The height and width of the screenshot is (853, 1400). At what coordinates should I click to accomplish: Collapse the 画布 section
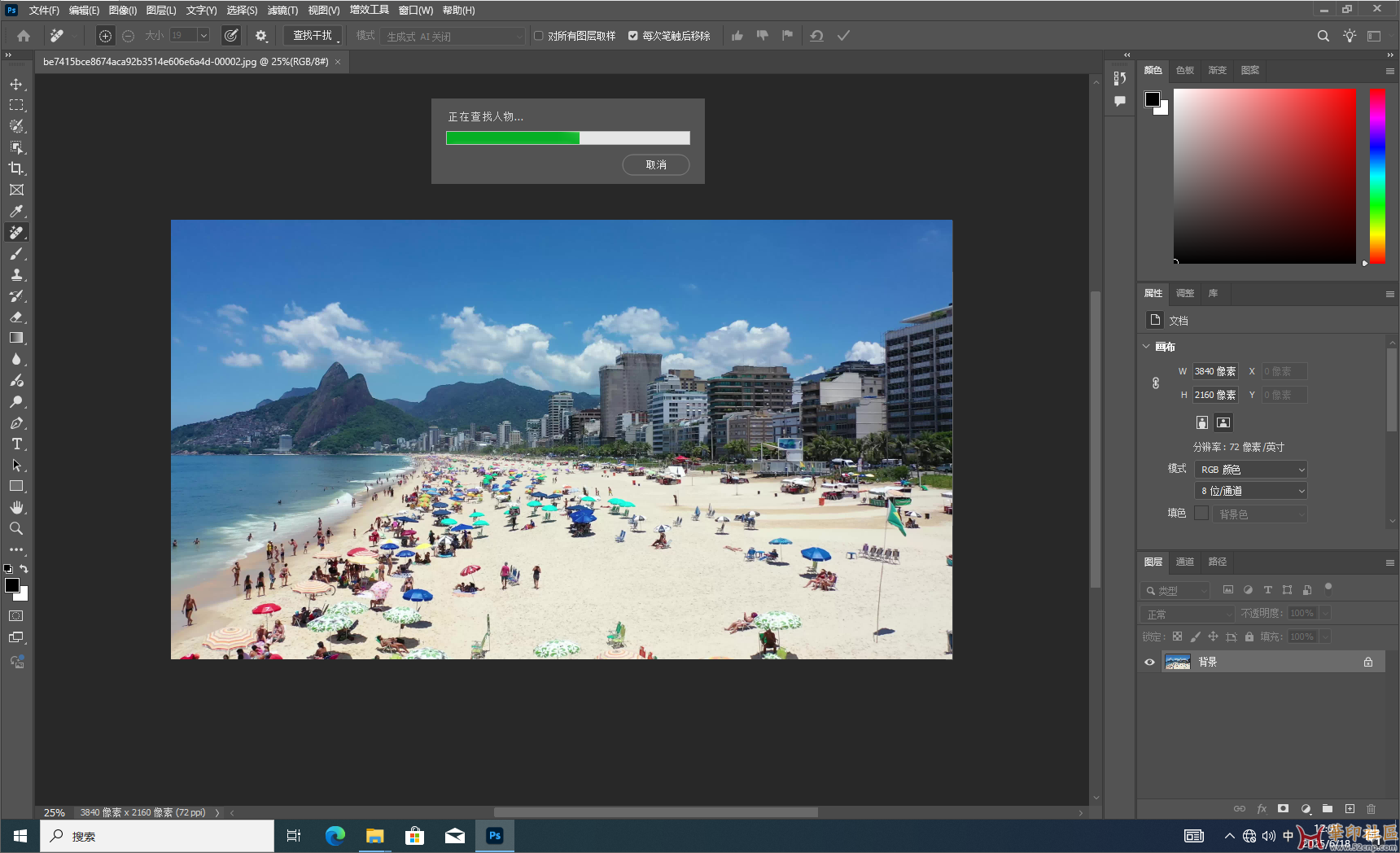coord(1147,347)
